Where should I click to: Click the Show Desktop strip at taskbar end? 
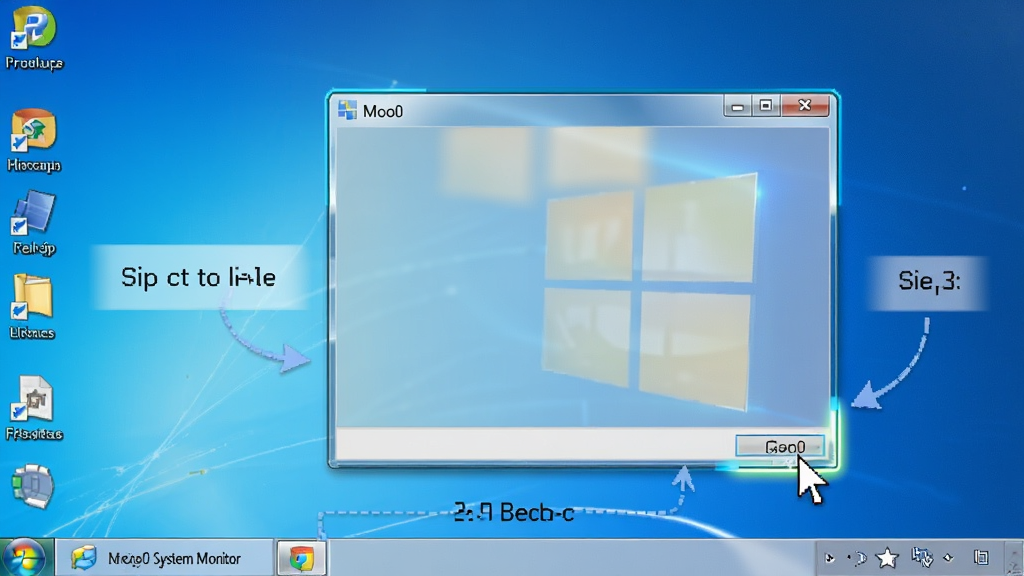pos(1014,558)
